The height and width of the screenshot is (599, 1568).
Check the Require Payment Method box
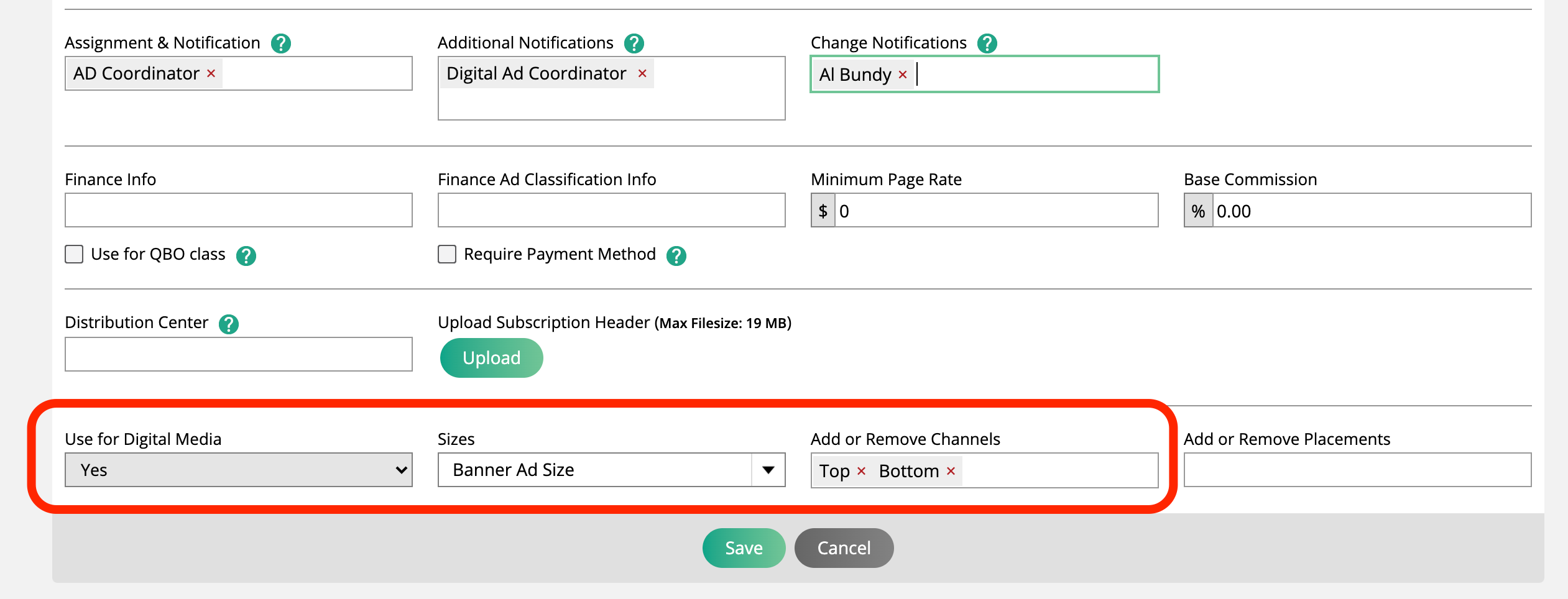pyautogui.click(x=447, y=254)
